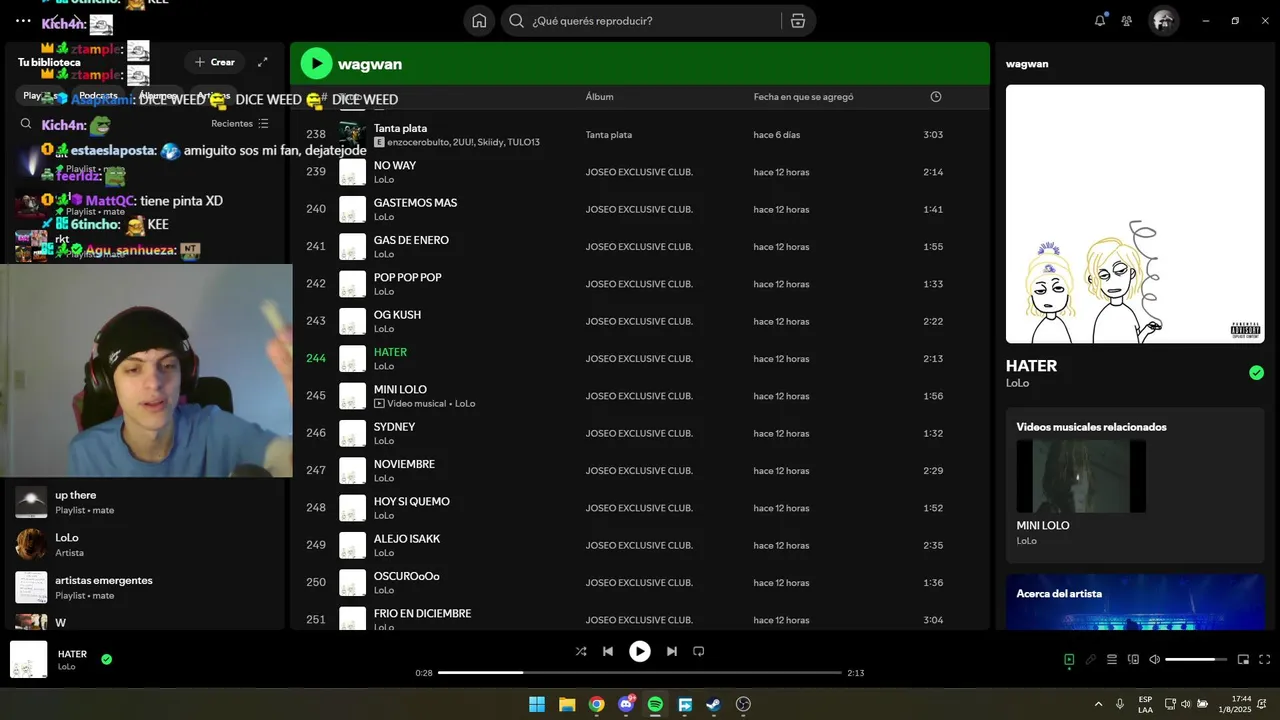Open the mini player
This screenshot has height=720, width=1280.
pos(1243,659)
